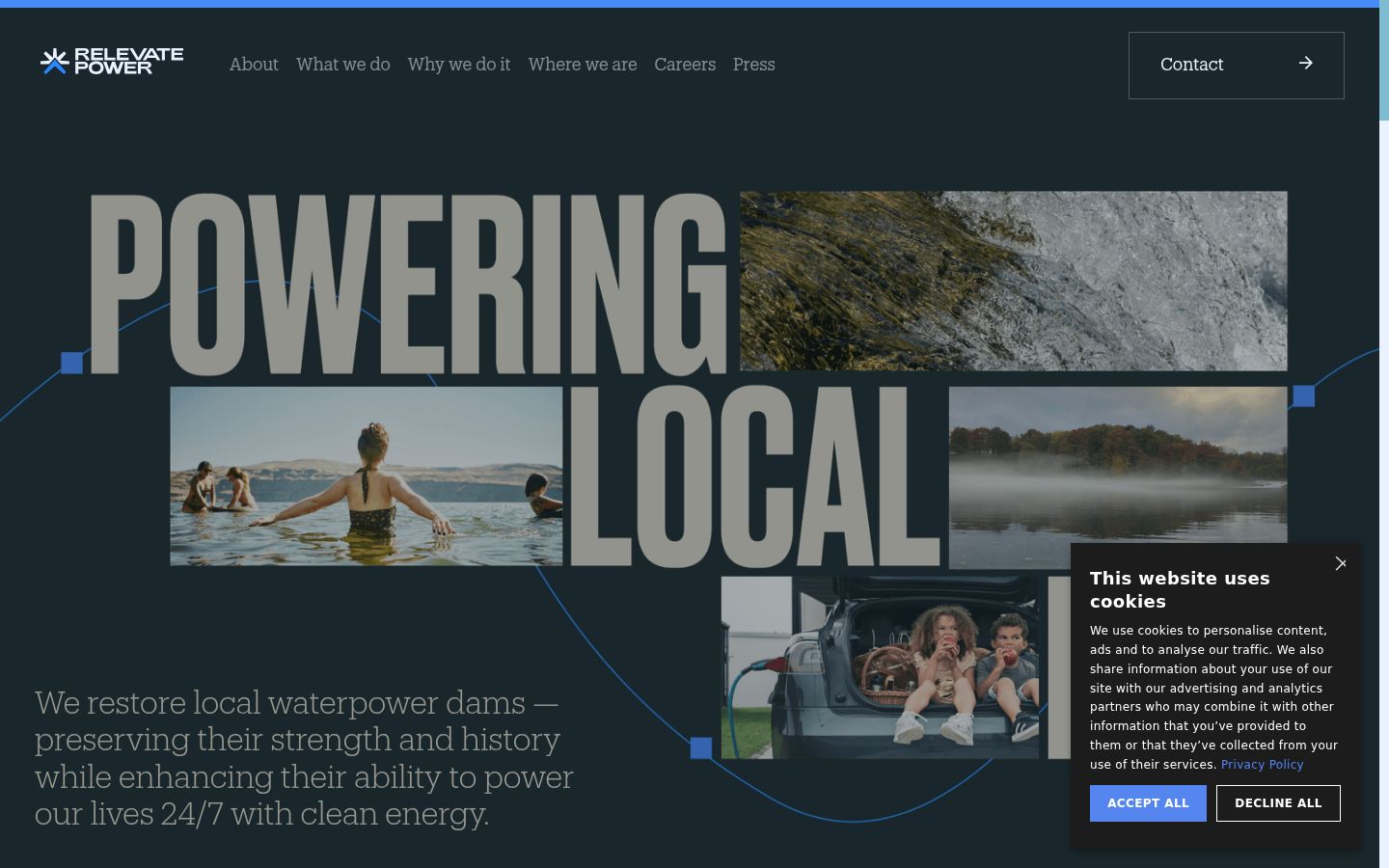1389x868 pixels.
Task: Click the Relevate Power star logo icon
Action: click(54, 62)
